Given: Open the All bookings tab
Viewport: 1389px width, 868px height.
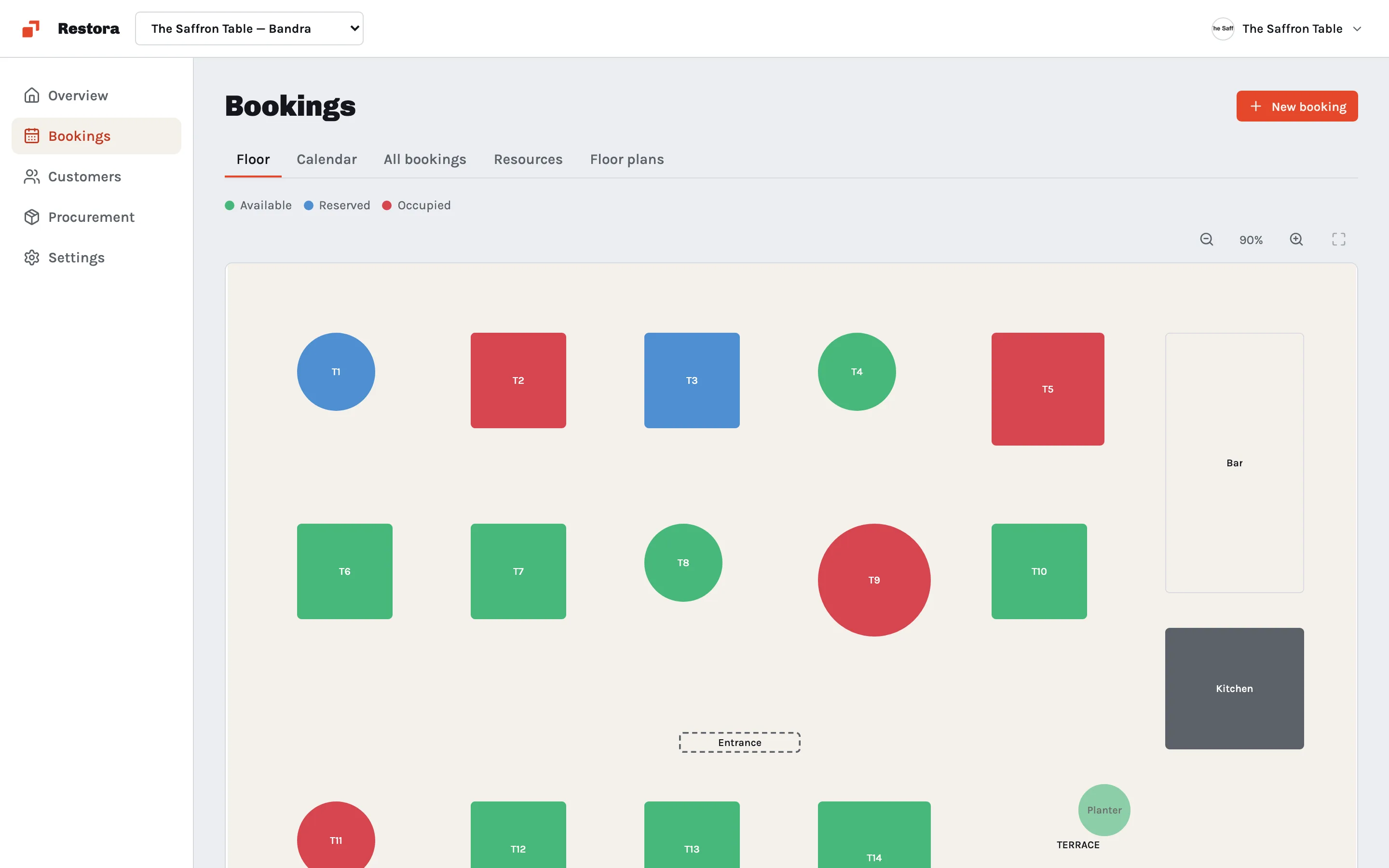Looking at the screenshot, I should (x=425, y=160).
